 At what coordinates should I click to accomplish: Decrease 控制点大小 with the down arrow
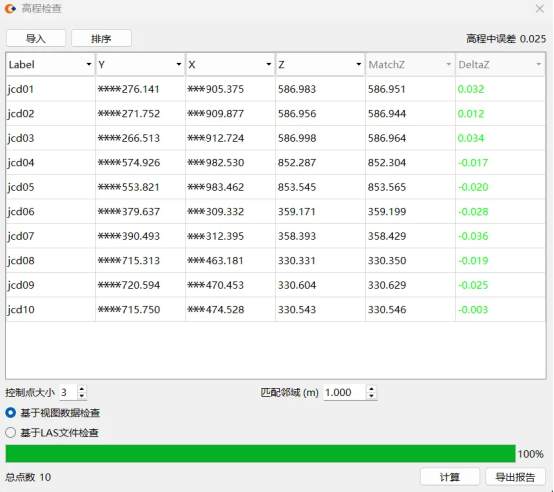point(82,396)
